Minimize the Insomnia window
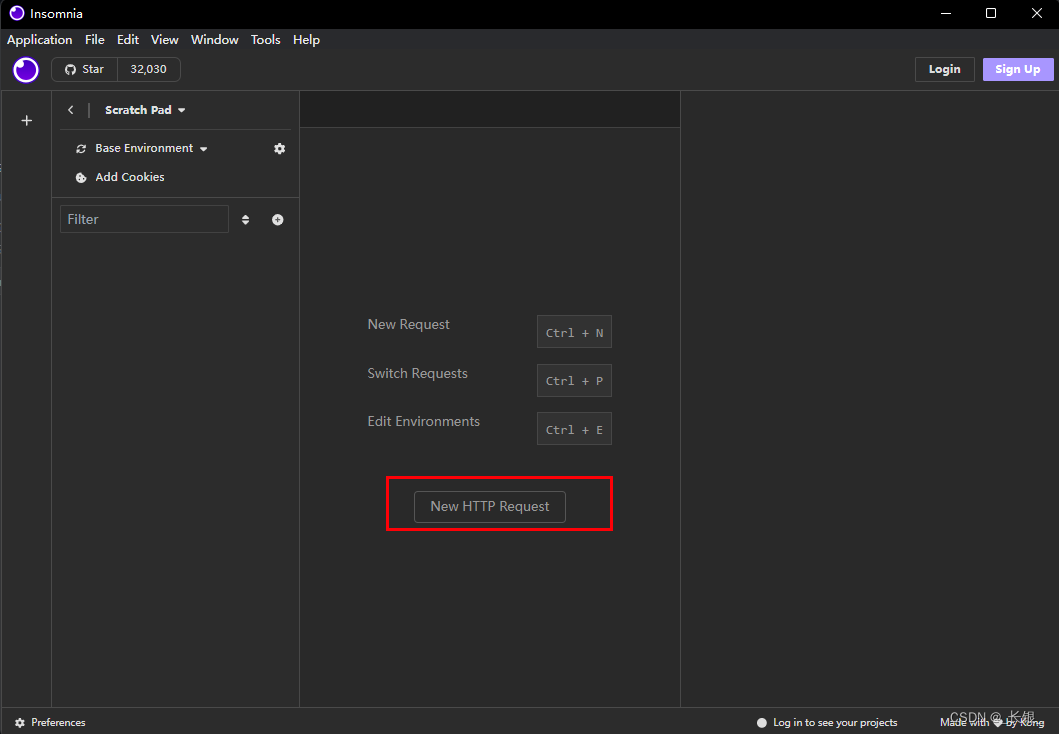This screenshot has width=1059, height=734. pyautogui.click(x=946, y=14)
